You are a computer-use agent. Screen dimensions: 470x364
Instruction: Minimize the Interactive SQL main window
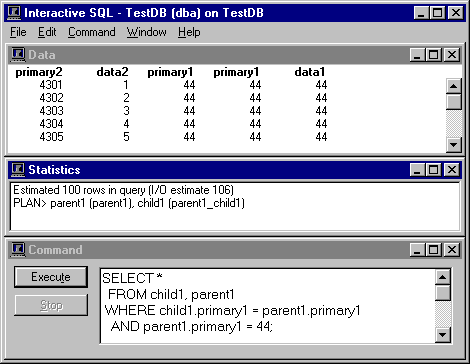[x=421, y=13]
